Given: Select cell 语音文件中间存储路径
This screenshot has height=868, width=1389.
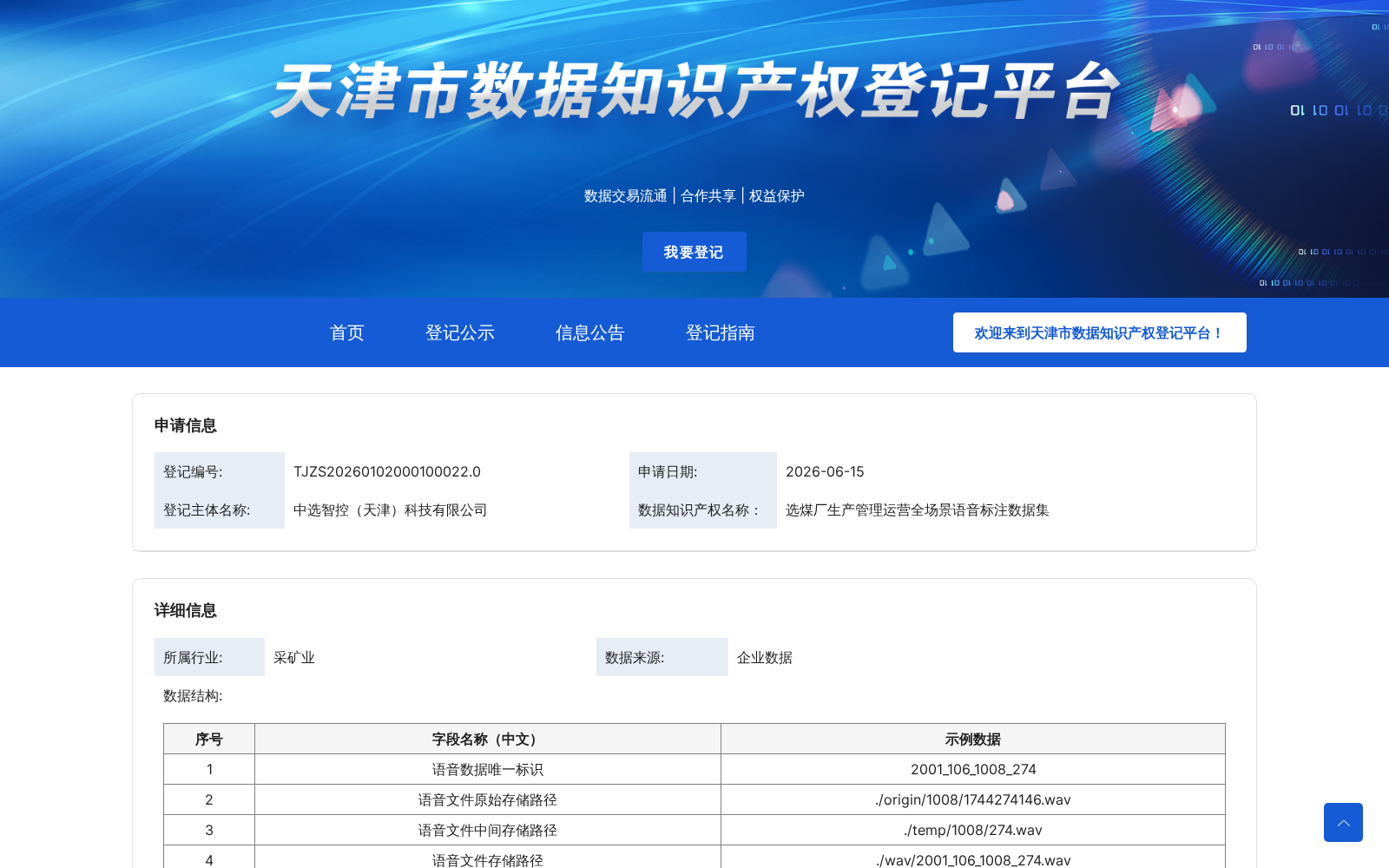Looking at the screenshot, I should [x=488, y=830].
